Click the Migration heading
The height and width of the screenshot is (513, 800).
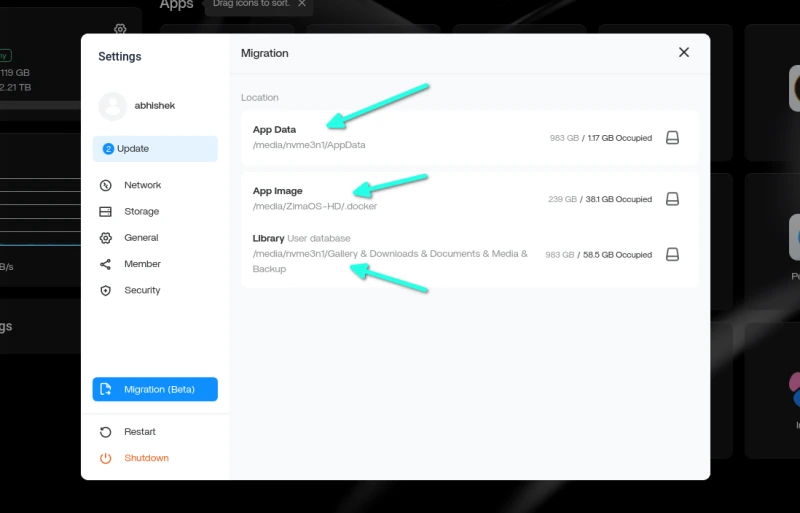point(265,53)
